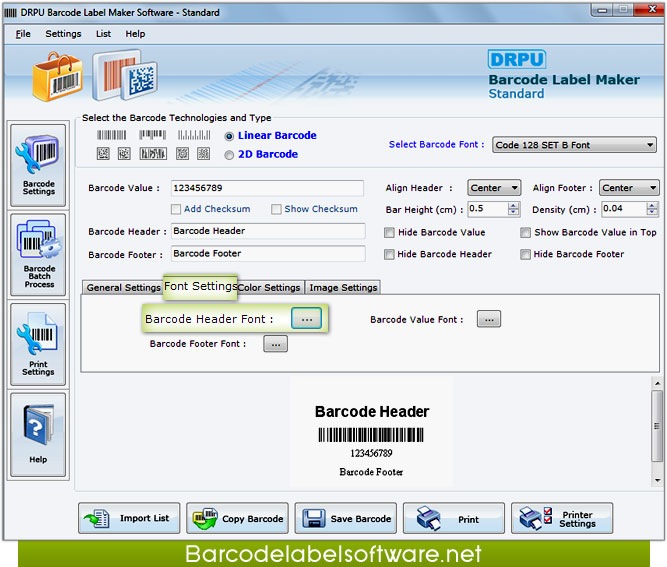Enable the Add Checksum checkbox
Screen dimensions: 667x567
click(176, 209)
